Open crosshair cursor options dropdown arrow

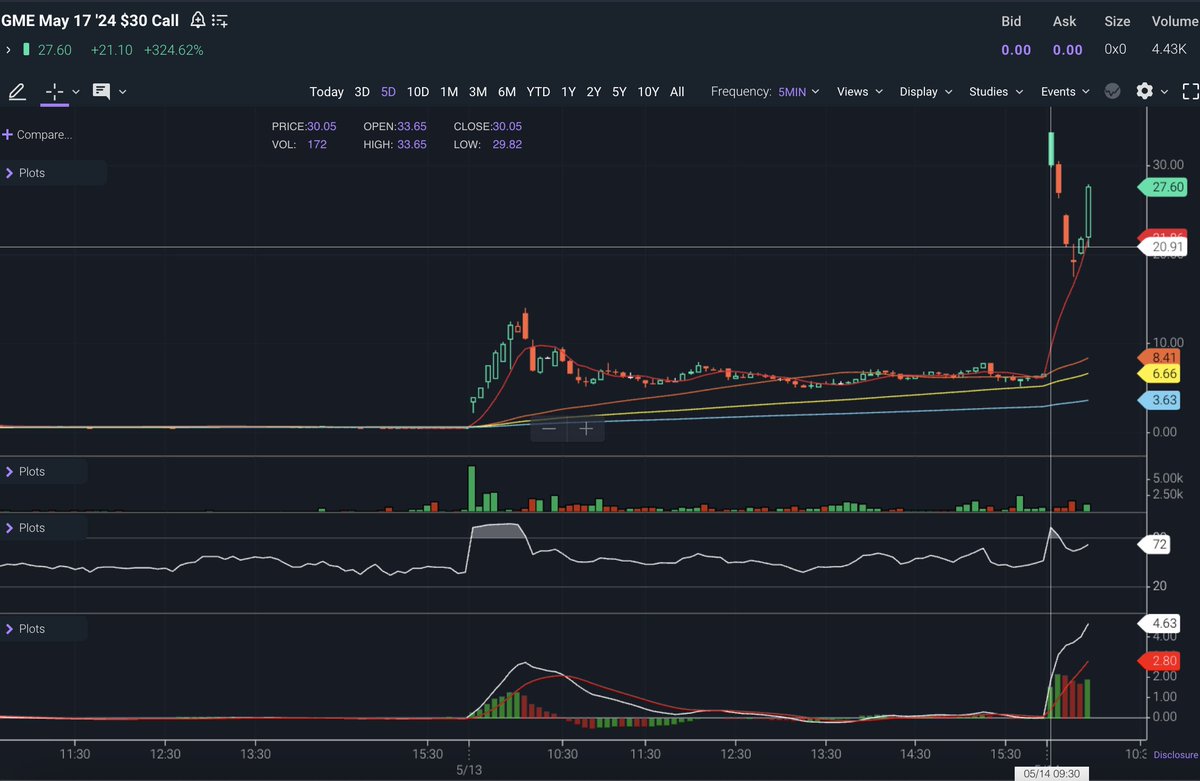(x=76, y=91)
